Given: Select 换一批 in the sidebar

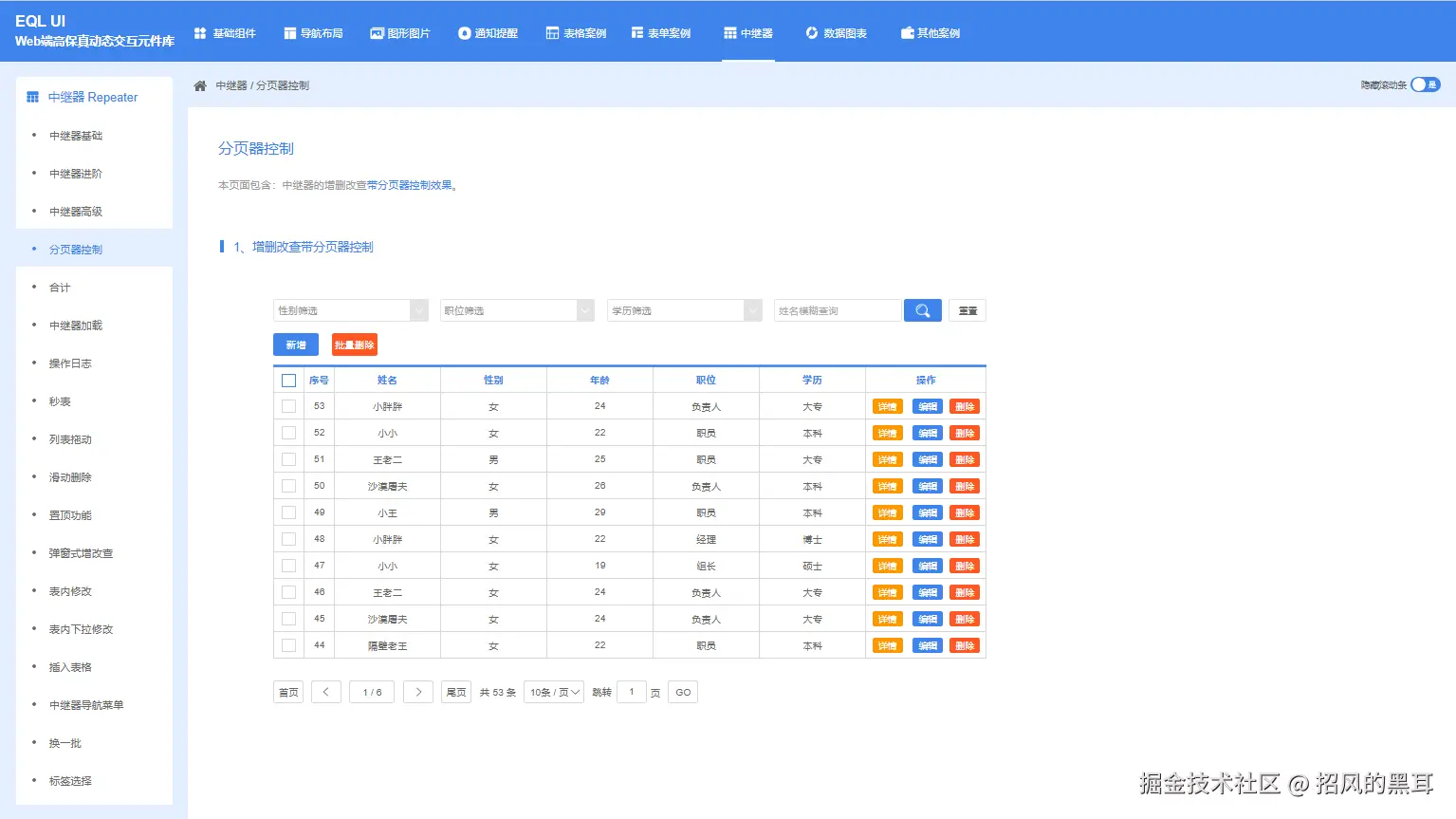Looking at the screenshot, I should coord(94,743).
